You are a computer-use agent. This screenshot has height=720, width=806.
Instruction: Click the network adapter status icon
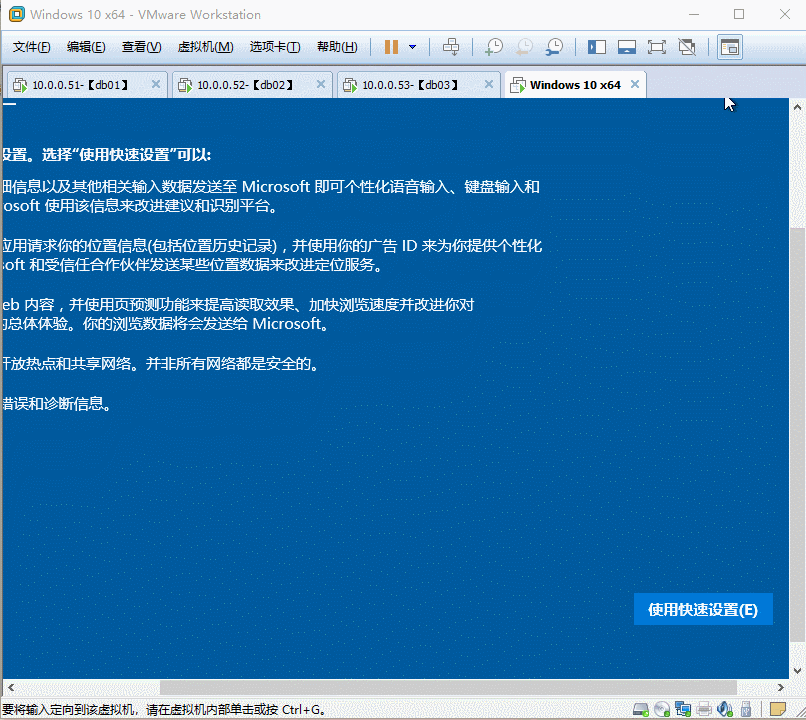(x=683, y=709)
